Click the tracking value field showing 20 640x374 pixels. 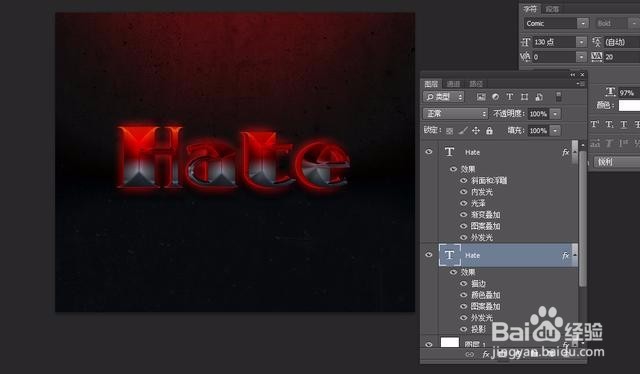[621, 57]
